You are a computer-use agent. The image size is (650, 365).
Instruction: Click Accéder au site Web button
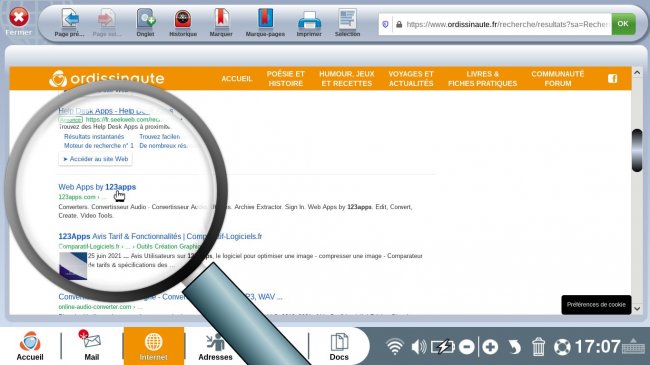(x=95, y=159)
